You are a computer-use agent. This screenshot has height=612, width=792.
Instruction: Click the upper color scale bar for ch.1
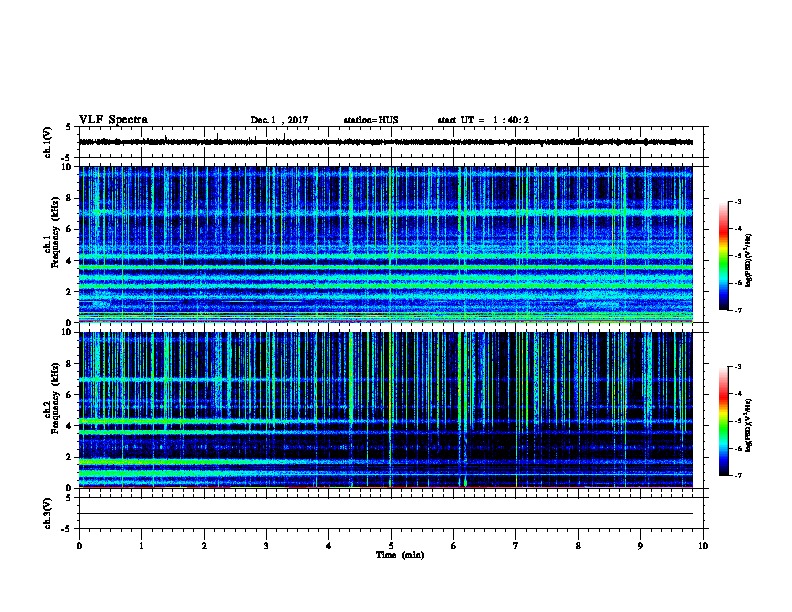pyautogui.click(x=723, y=256)
